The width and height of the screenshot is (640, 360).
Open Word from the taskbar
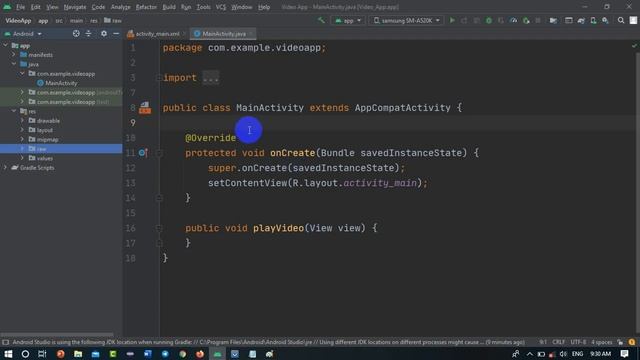tap(147, 354)
